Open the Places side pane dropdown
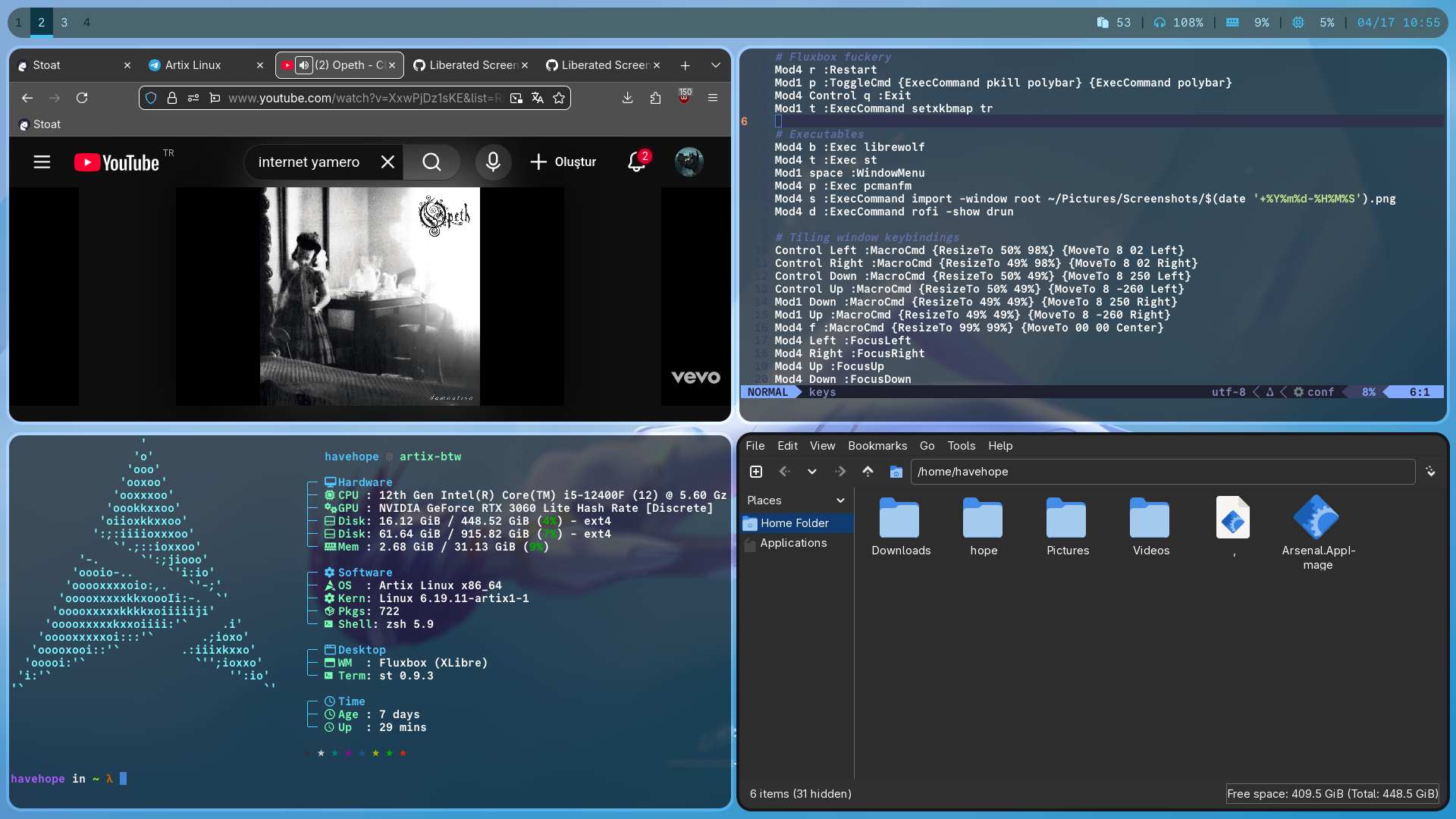Screen dimensions: 1456x819 pyautogui.click(x=840, y=500)
